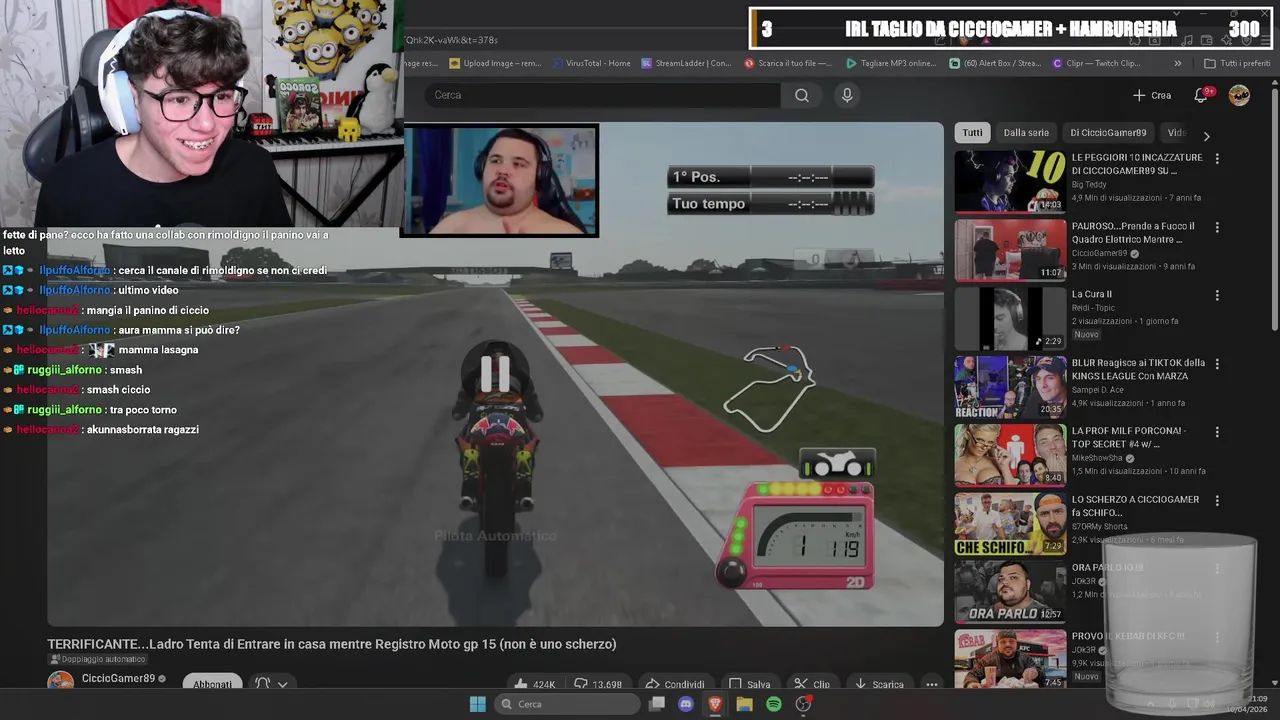Open options for PAUROSO Prende a Fuoco video
1280x720 pixels.
[1217, 228]
